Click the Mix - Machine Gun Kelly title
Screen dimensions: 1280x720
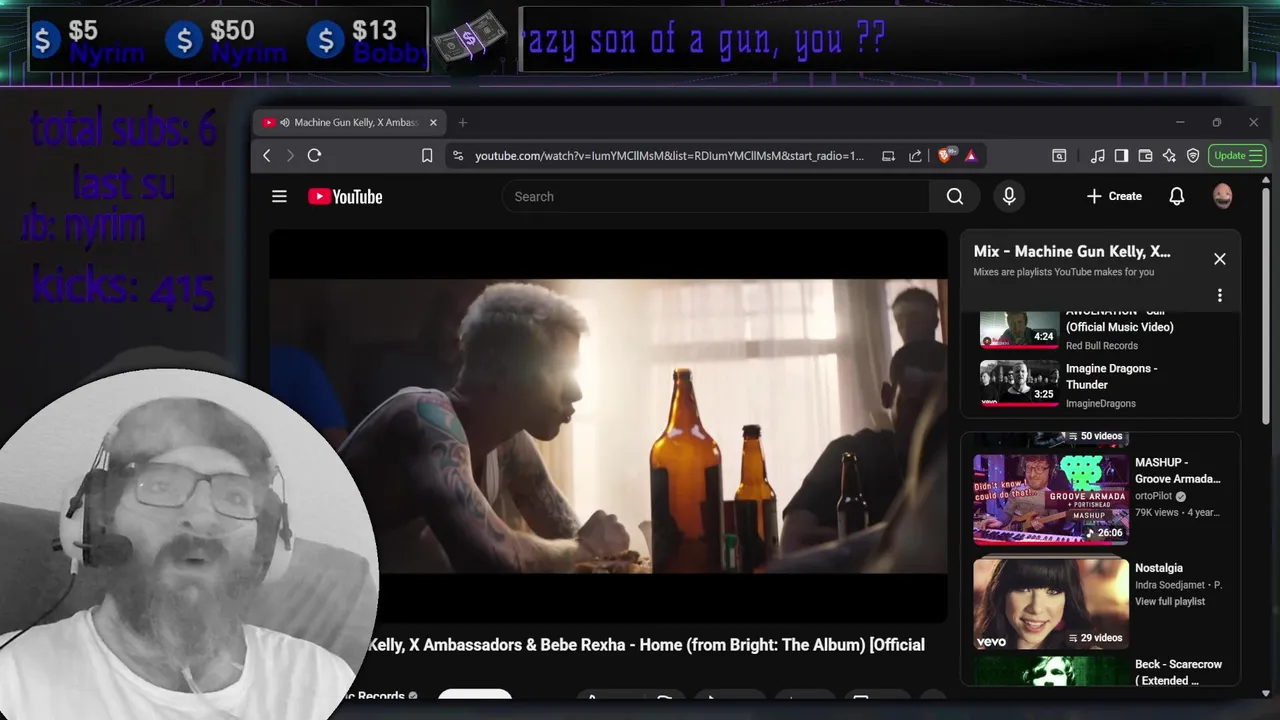1072,252
